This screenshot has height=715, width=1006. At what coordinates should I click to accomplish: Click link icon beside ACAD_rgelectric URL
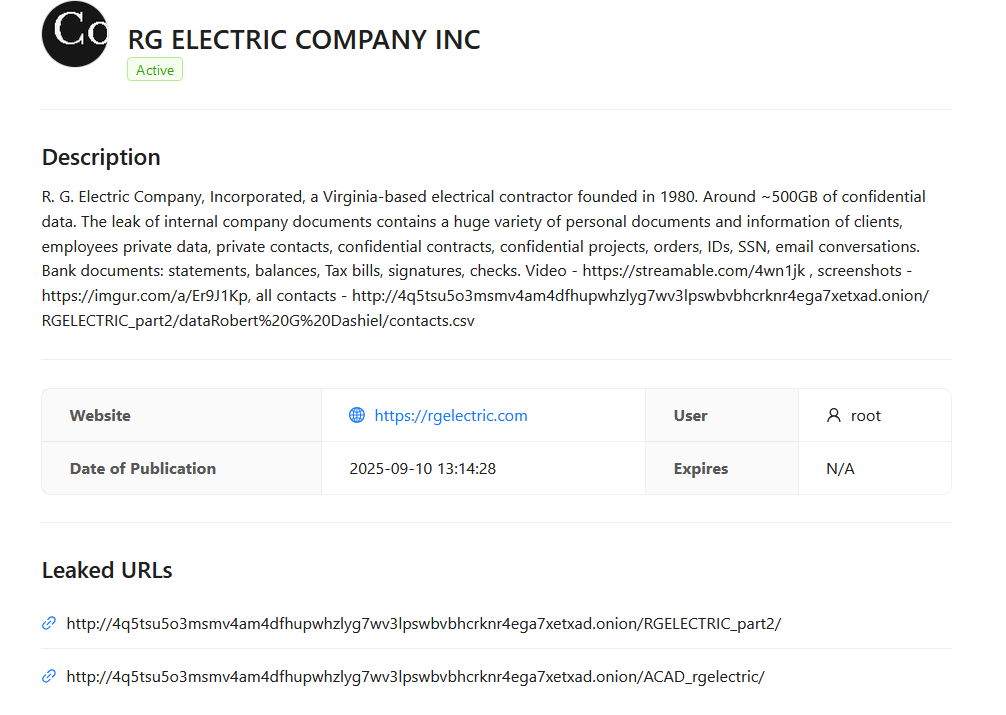tap(49, 676)
